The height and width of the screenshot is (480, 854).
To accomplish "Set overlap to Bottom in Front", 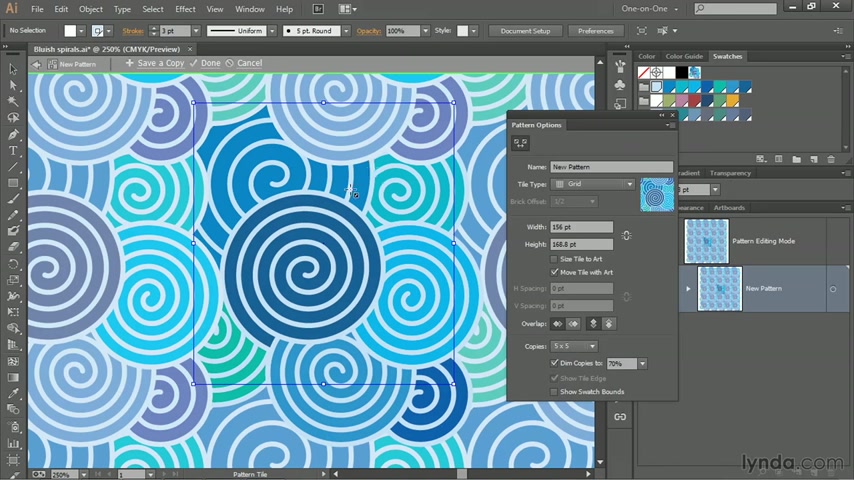I will [609, 324].
